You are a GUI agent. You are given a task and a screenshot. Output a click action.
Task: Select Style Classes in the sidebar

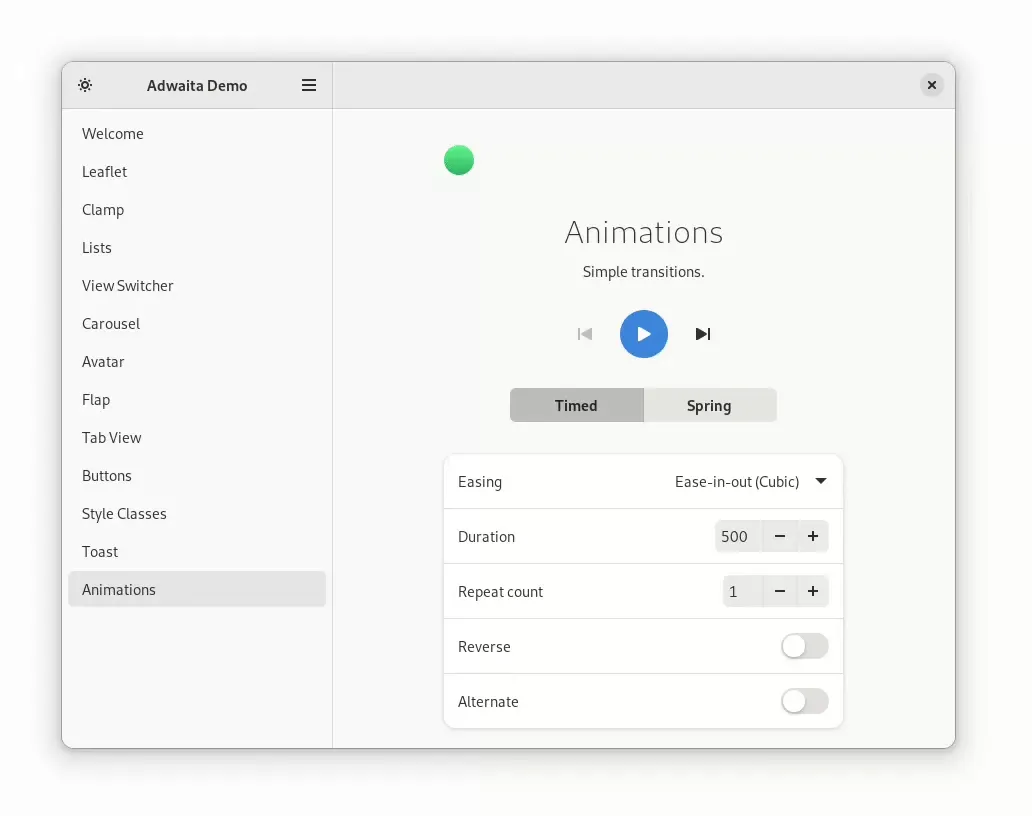124,514
